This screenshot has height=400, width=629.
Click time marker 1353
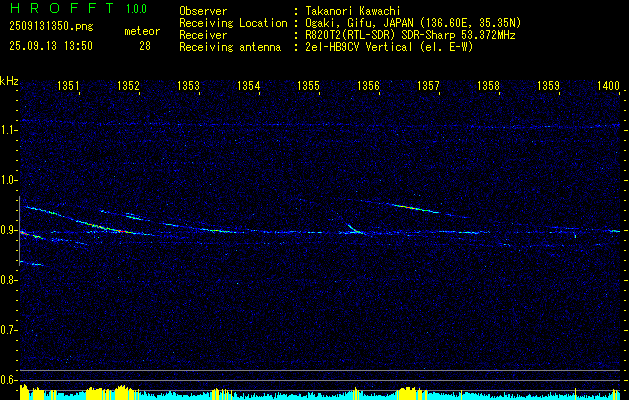coord(189,85)
